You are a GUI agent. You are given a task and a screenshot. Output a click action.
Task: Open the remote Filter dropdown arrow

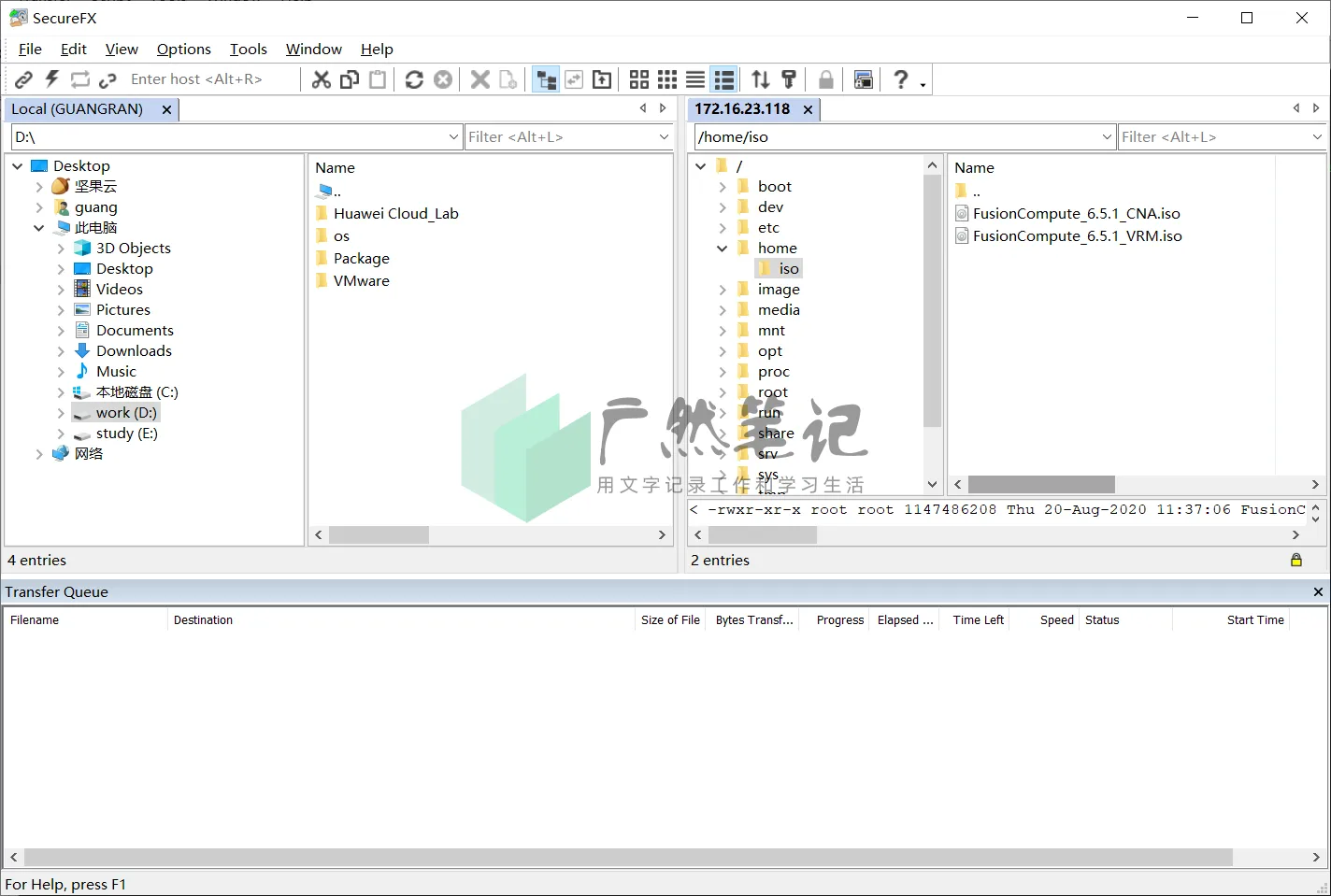tap(1318, 137)
